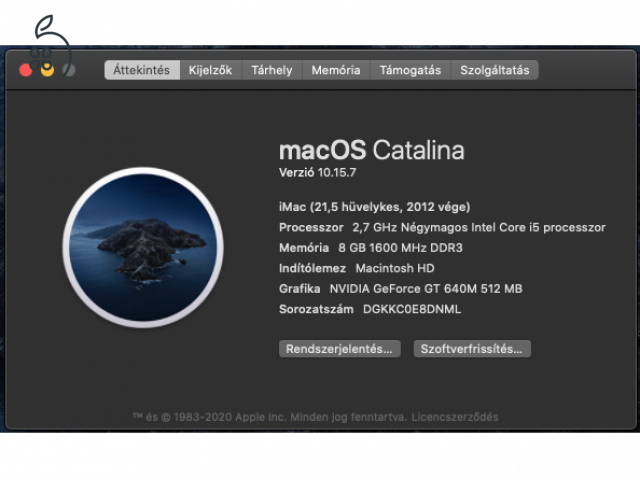The height and width of the screenshot is (480, 640).
Task: Open the Kijelzők tab
Action: point(211,70)
